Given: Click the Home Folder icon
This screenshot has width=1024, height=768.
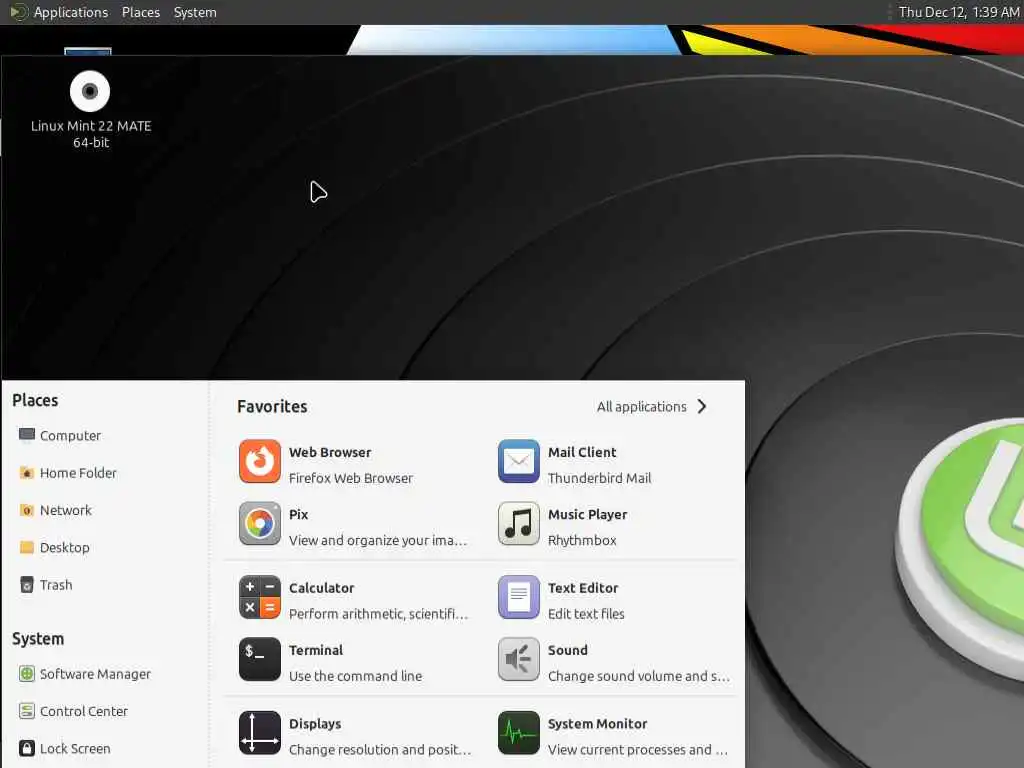Looking at the screenshot, I should click(27, 472).
